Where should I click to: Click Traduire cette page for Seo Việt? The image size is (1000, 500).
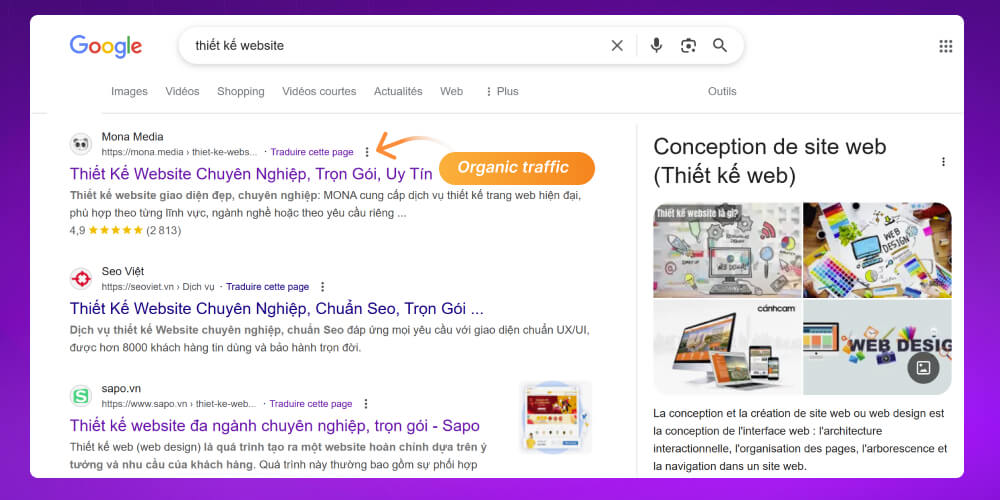(x=267, y=287)
